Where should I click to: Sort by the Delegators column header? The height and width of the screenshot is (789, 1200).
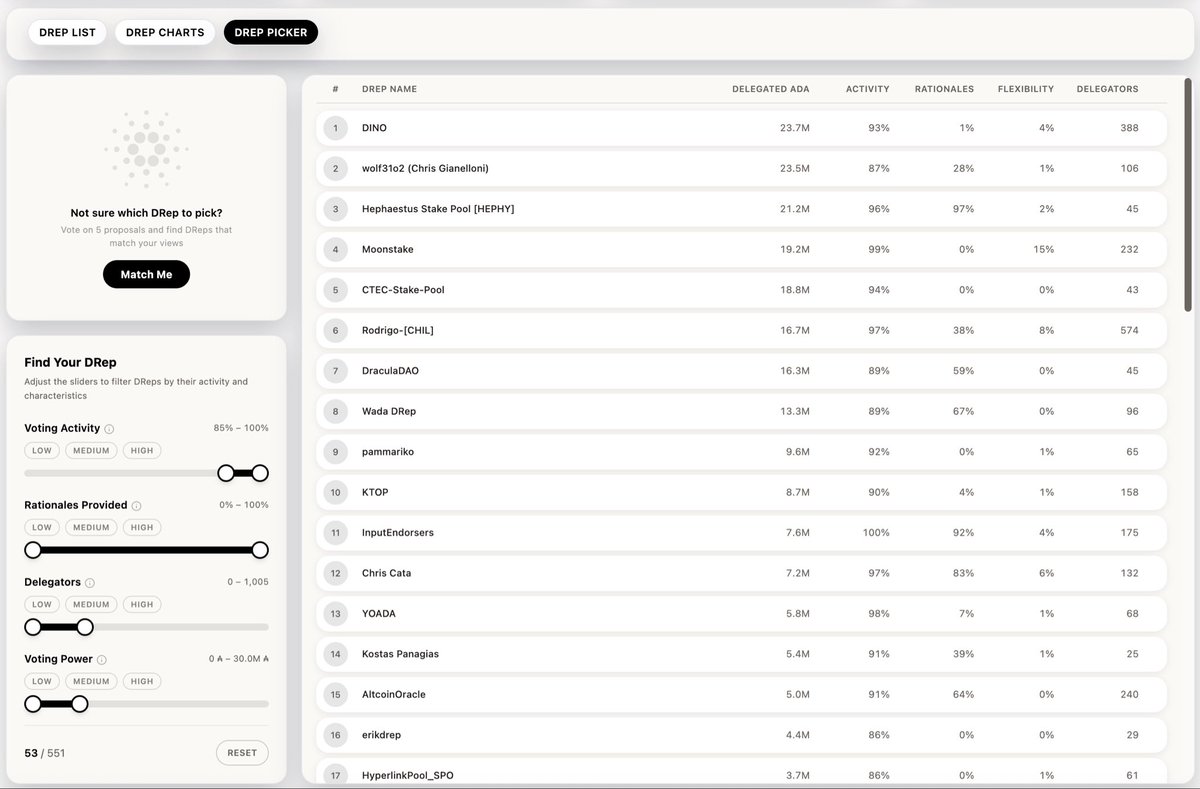[x=1107, y=89]
